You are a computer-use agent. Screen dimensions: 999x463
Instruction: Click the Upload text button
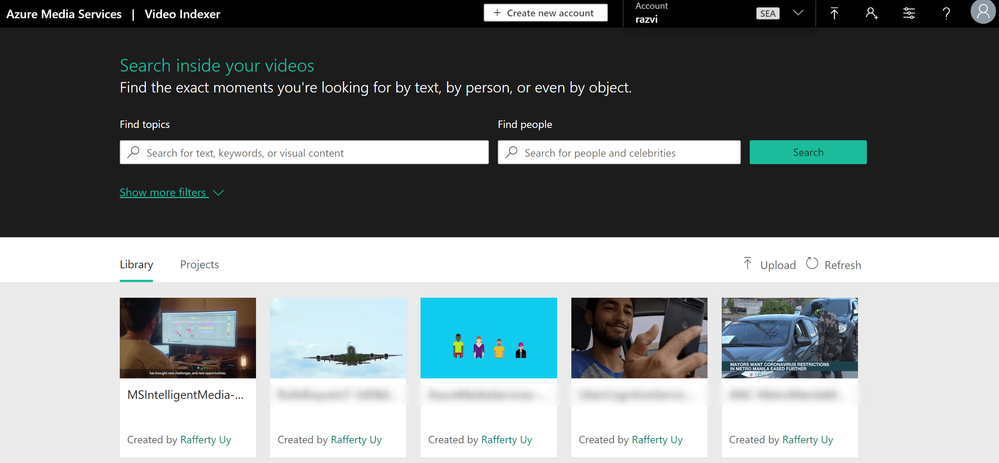point(778,265)
